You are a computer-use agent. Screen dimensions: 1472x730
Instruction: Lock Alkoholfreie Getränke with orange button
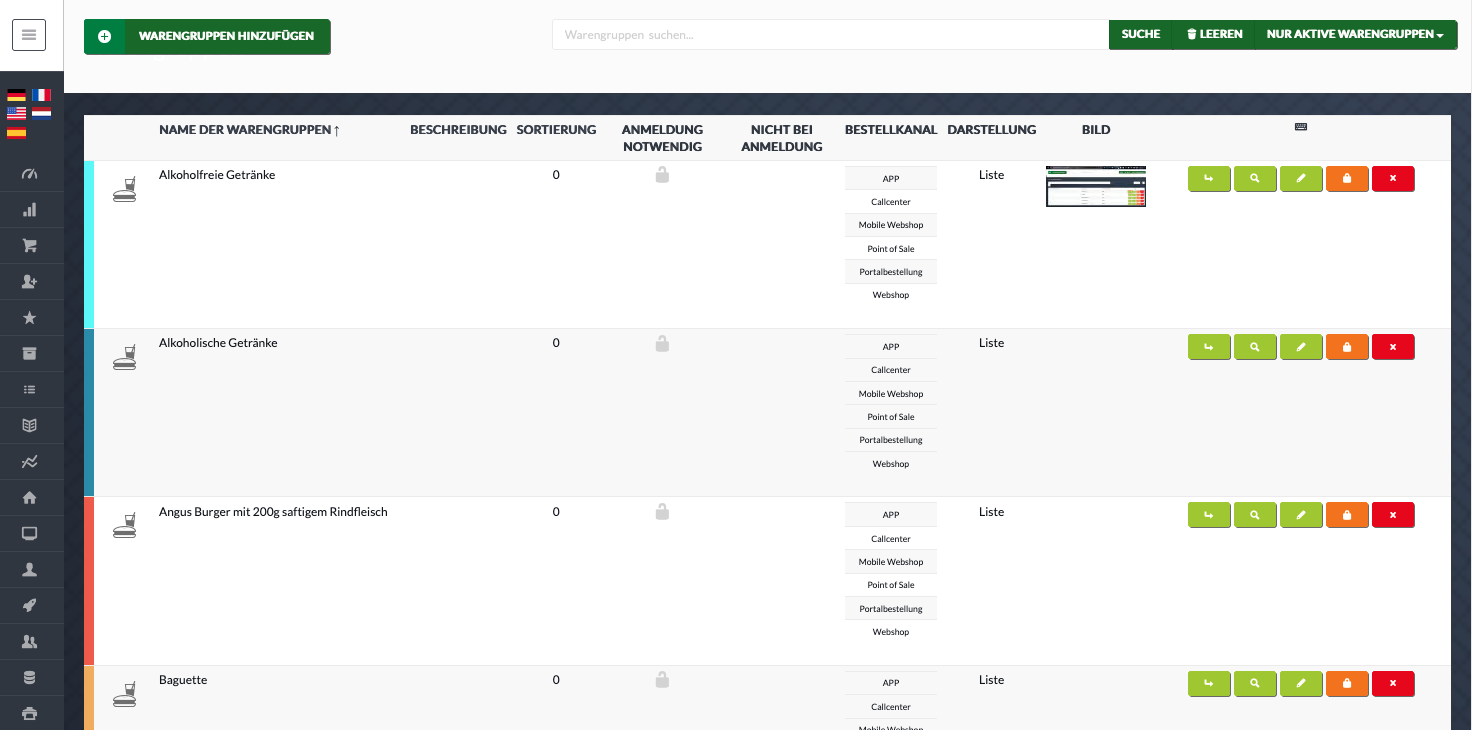click(x=1347, y=179)
